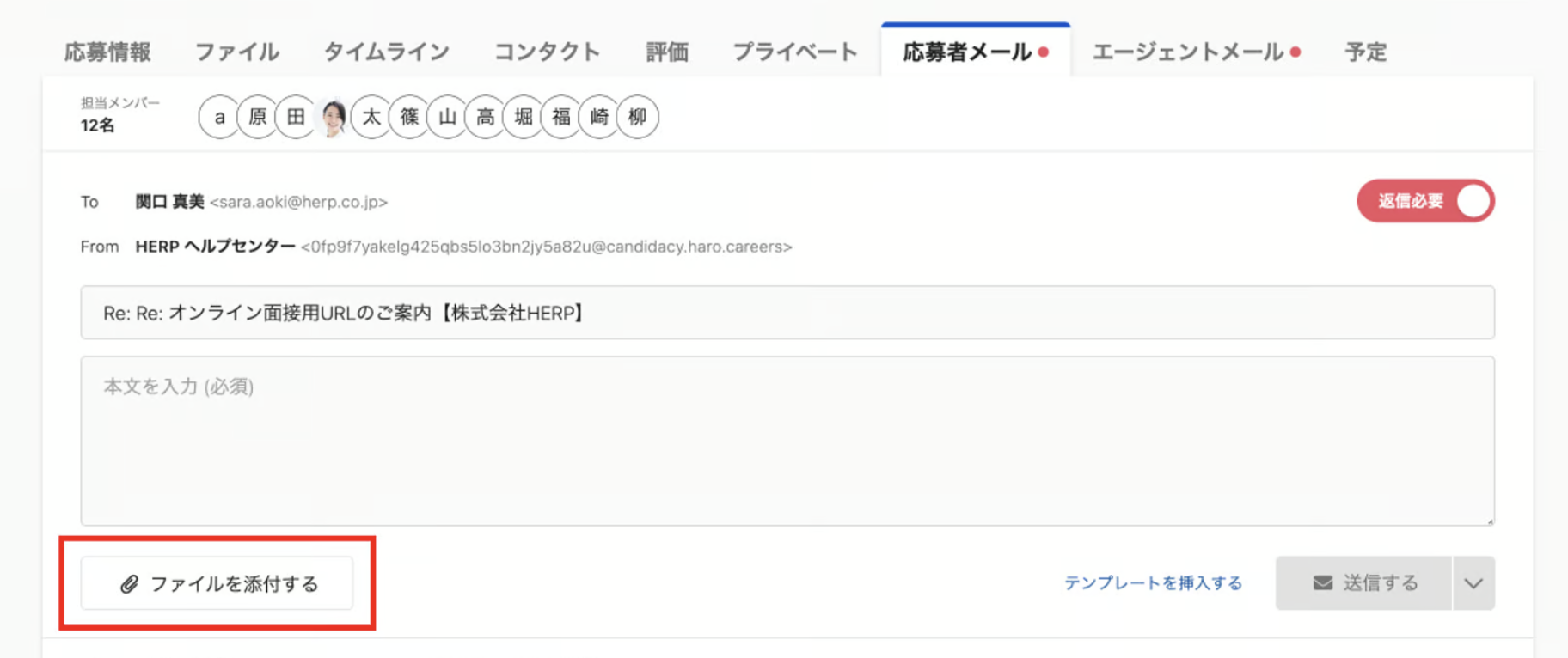Click the member avatar labeled 'a'

pos(219,117)
